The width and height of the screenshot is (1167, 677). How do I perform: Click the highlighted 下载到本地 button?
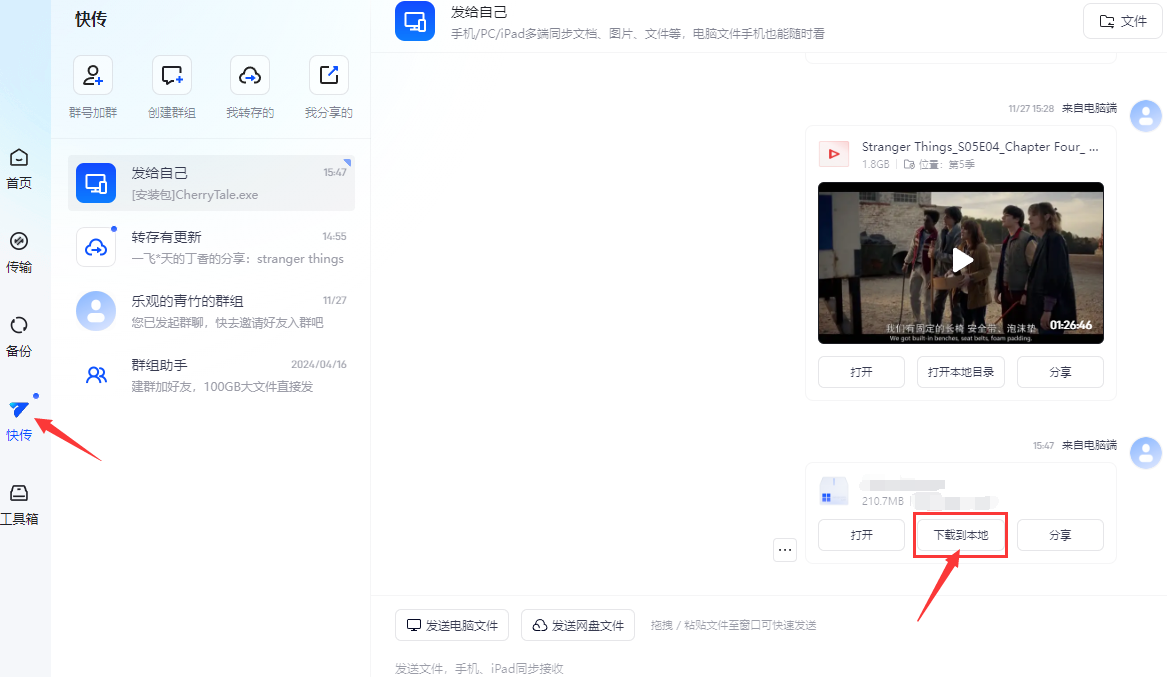pos(960,535)
